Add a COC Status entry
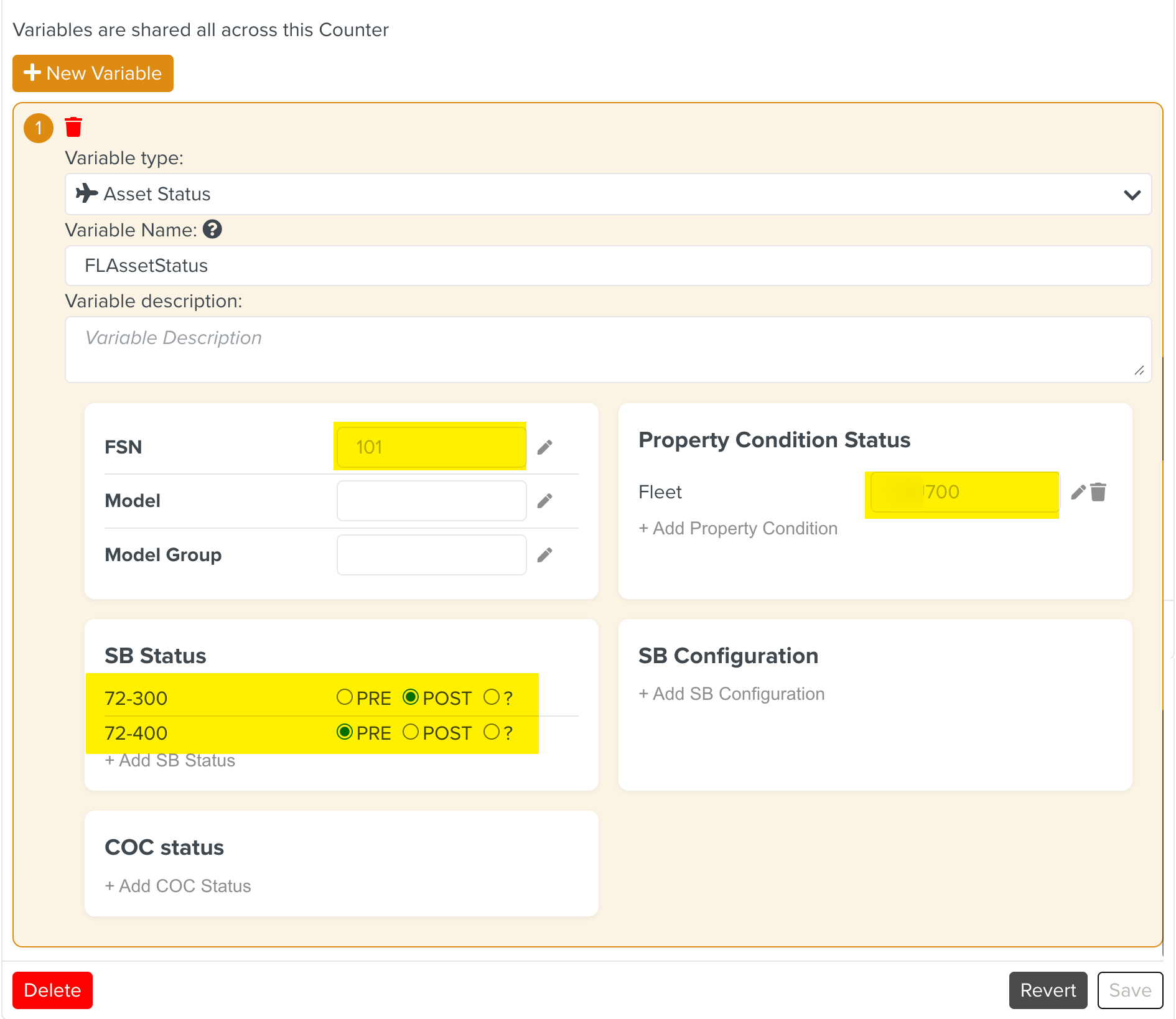Image resolution: width=1176 pixels, height=1019 pixels. point(178,886)
